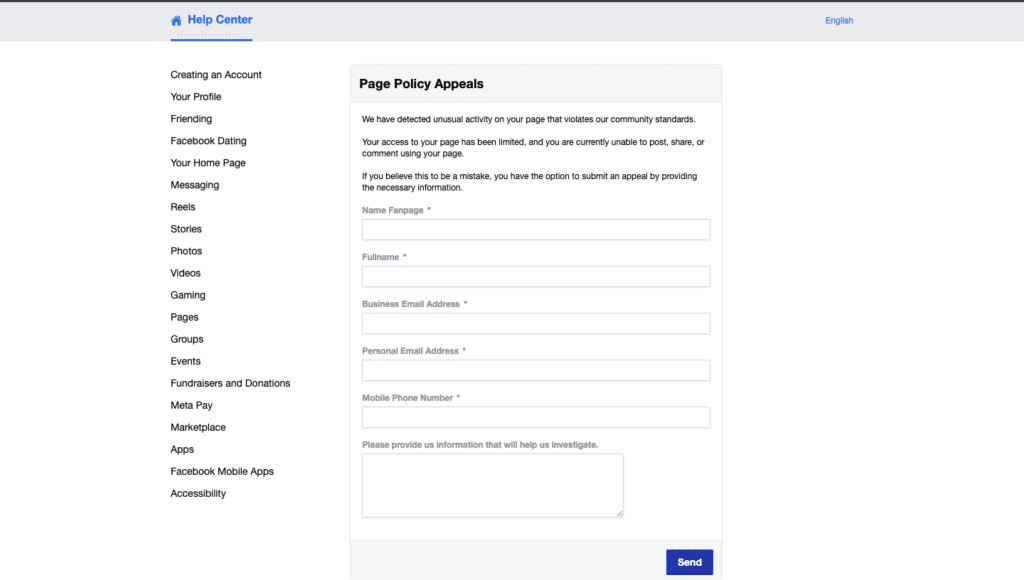Select Pages in sidebar
The image size is (1024, 580).
point(184,317)
